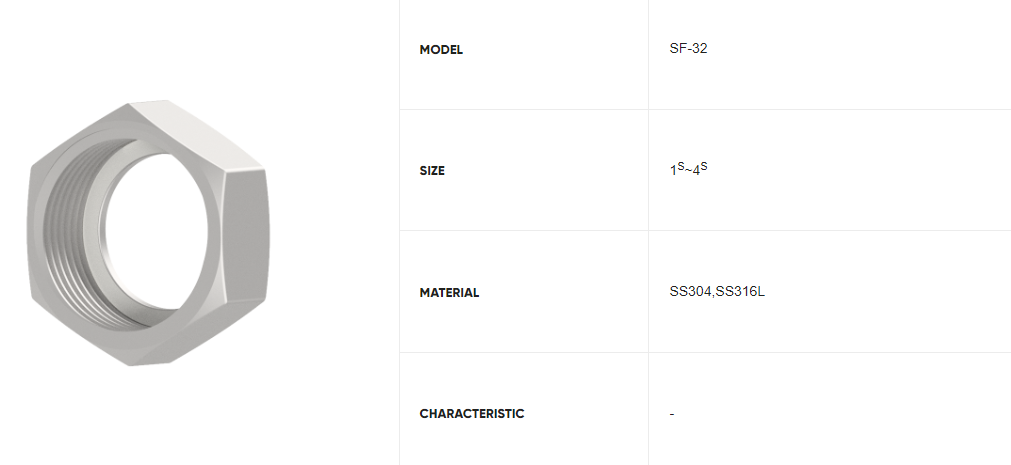Image resolution: width=1011 pixels, height=465 pixels.
Task: Click the center hole of the nut
Action: [156, 230]
